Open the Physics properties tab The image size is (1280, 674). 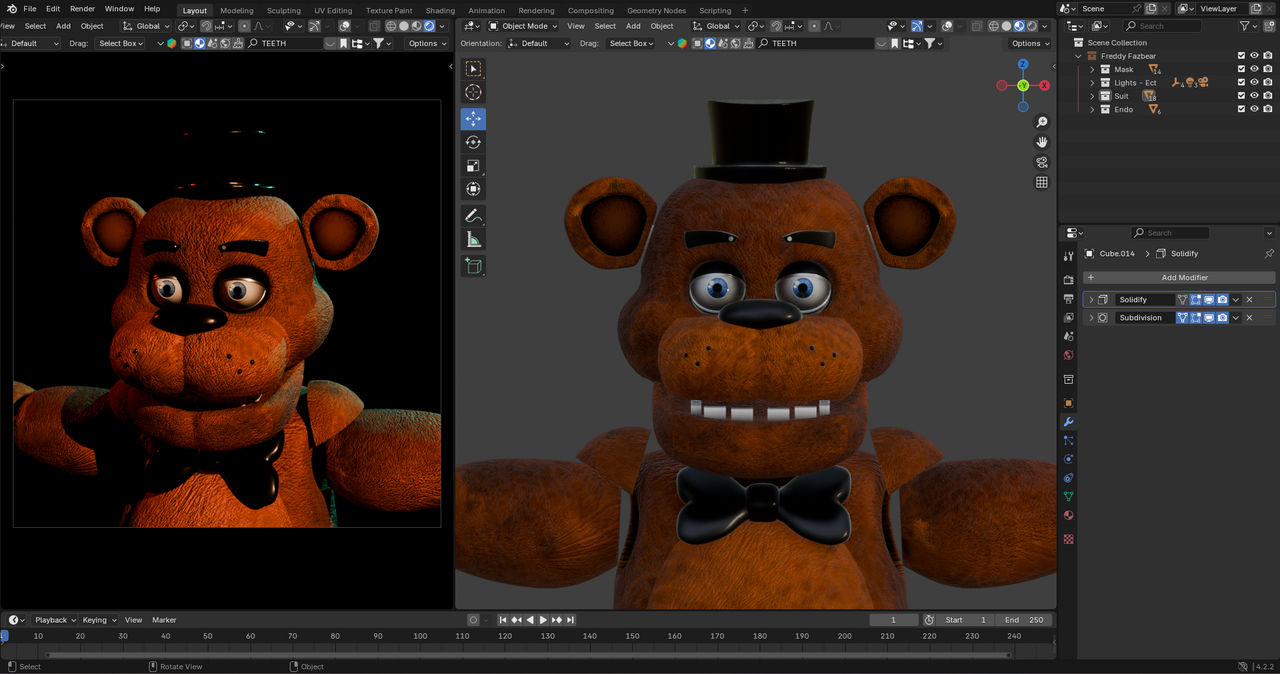[1068, 459]
